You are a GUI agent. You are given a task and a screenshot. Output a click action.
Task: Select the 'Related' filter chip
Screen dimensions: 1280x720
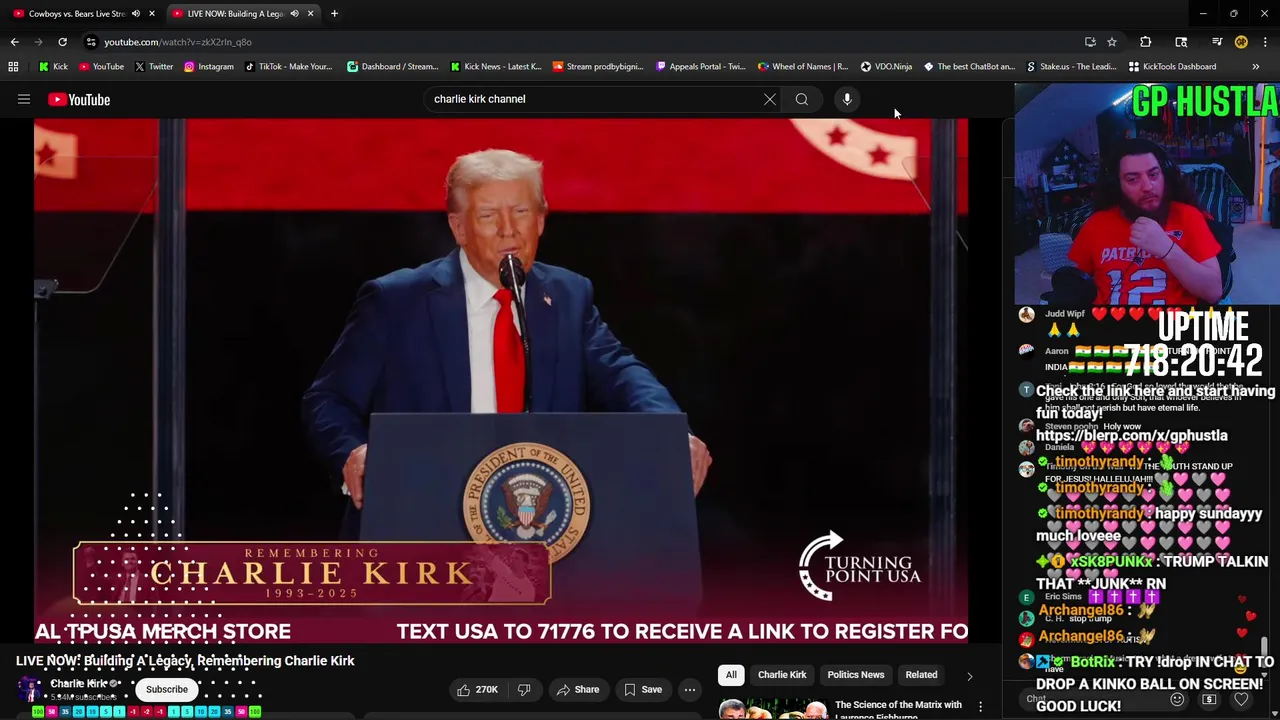[922, 674]
